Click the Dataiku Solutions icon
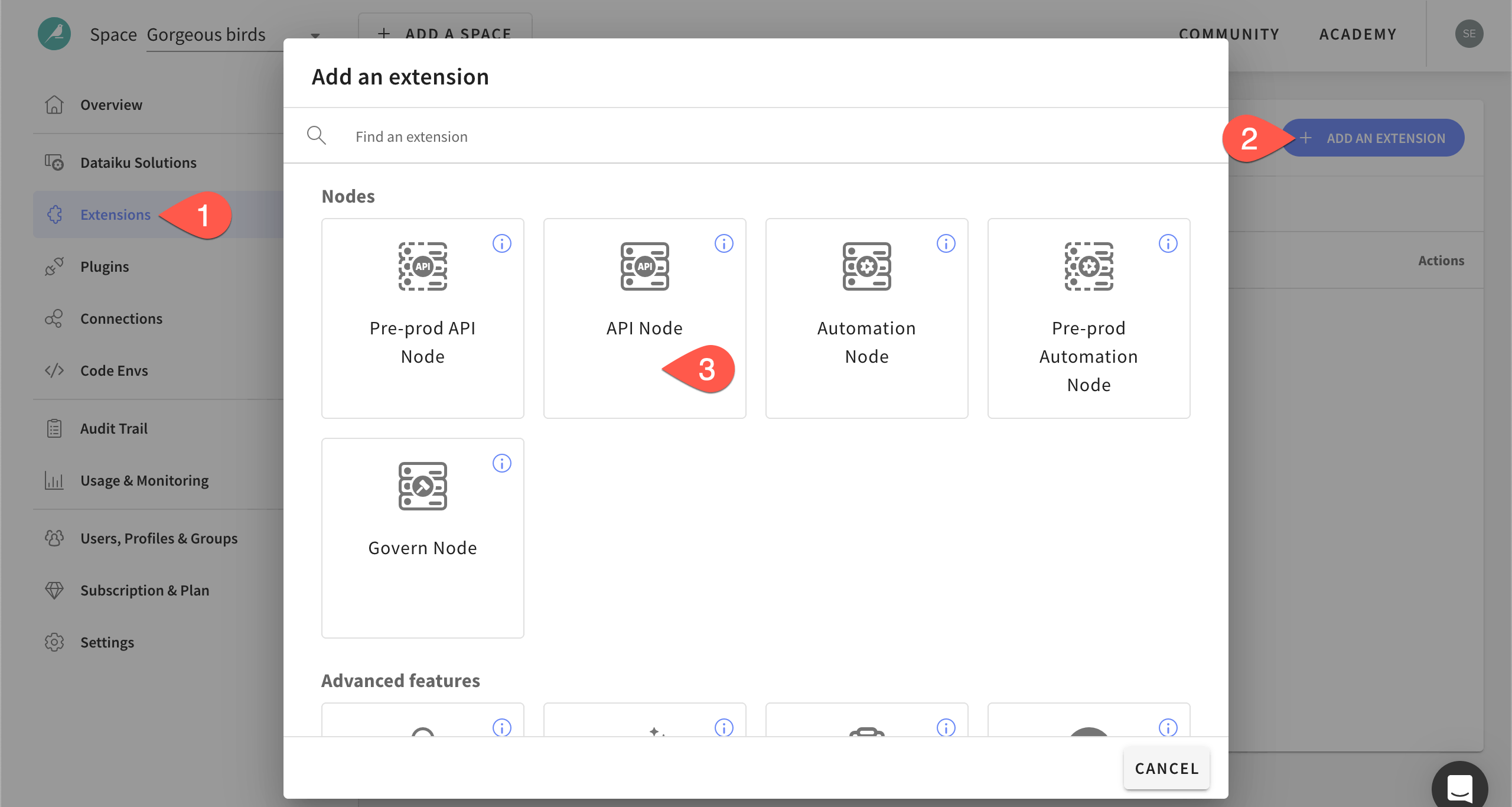The height and width of the screenshot is (807, 1512). 54,161
